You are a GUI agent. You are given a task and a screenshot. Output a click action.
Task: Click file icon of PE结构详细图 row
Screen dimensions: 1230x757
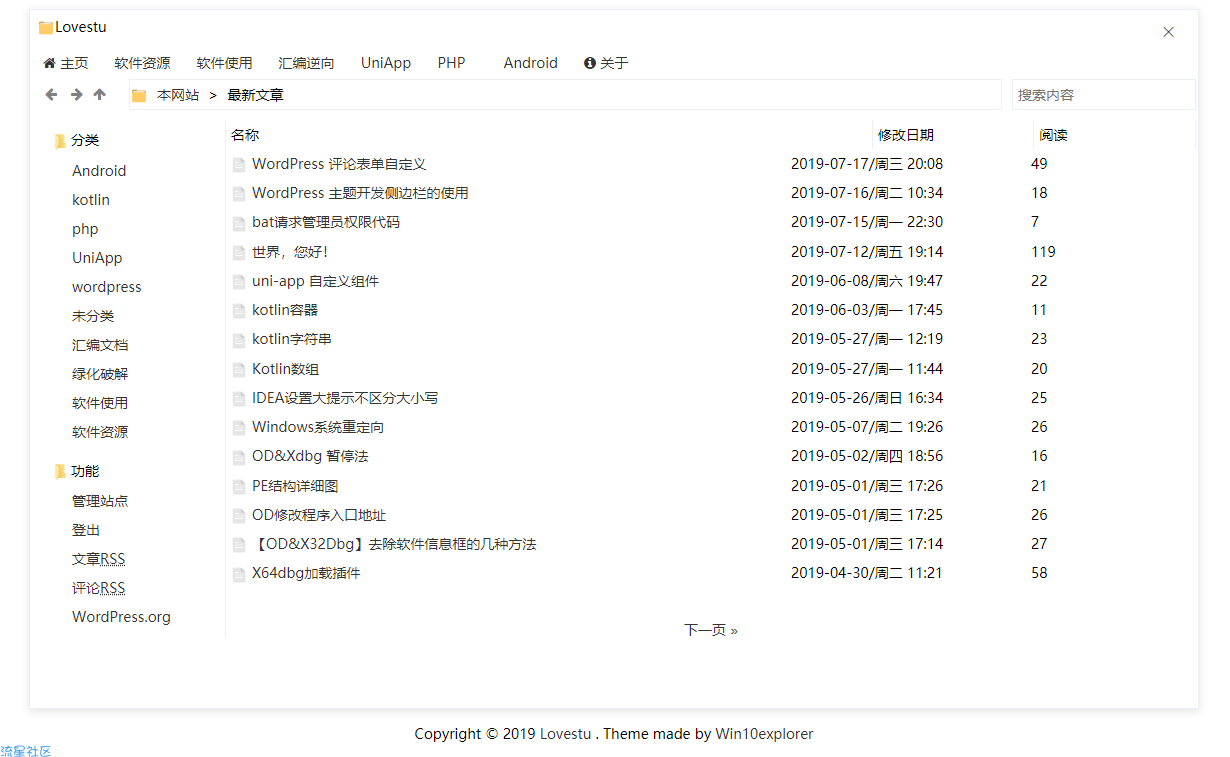coord(239,487)
